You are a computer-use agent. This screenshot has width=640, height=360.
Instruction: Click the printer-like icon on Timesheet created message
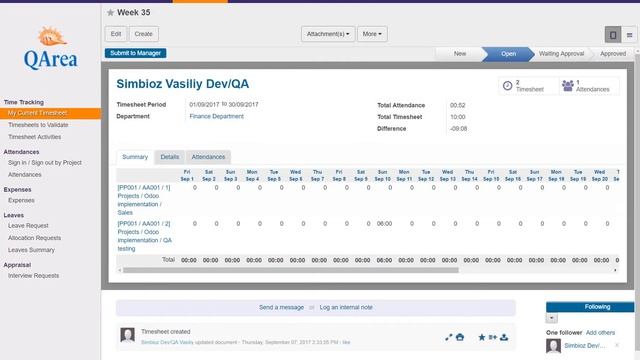click(460, 337)
